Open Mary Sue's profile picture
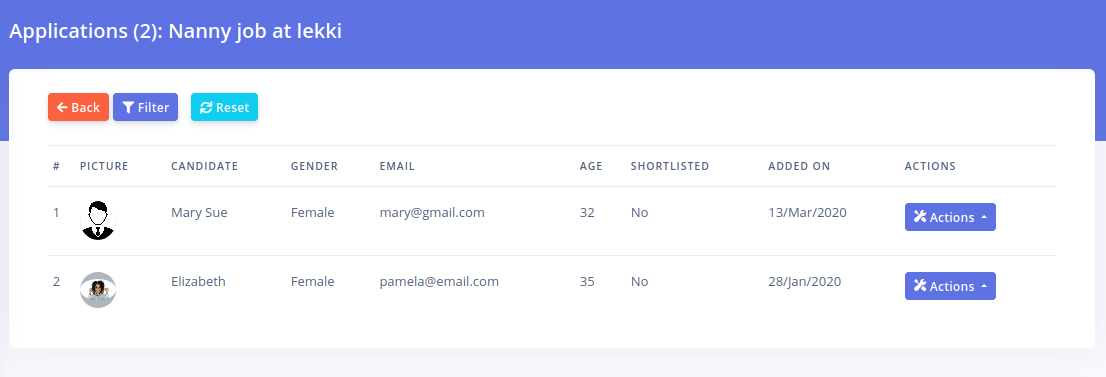Image resolution: width=1106 pixels, height=377 pixels. [x=98, y=221]
